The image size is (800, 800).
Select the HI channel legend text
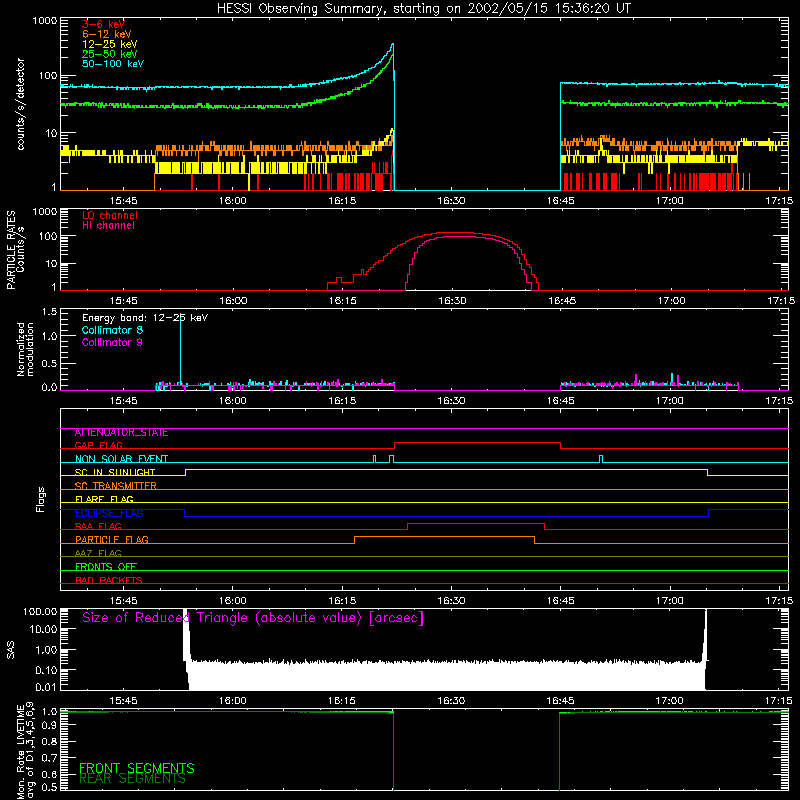(108, 226)
